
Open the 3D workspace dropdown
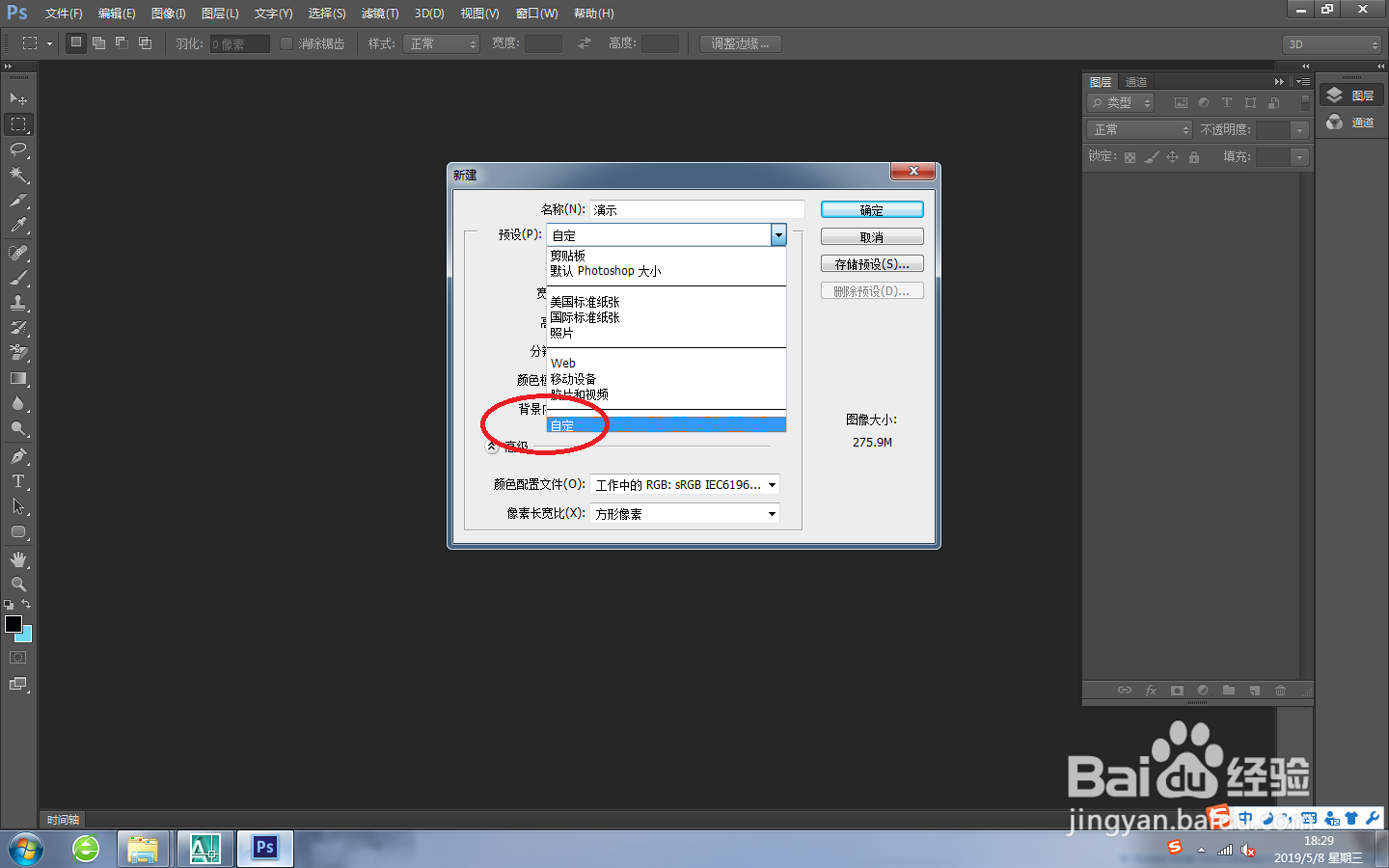(x=1332, y=44)
